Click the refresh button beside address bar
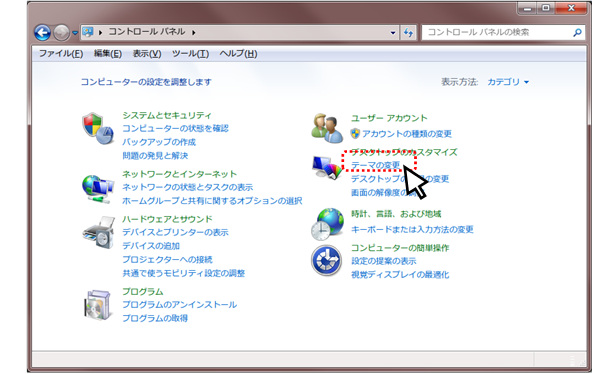The image size is (593, 374). pyautogui.click(x=408, y=33)
